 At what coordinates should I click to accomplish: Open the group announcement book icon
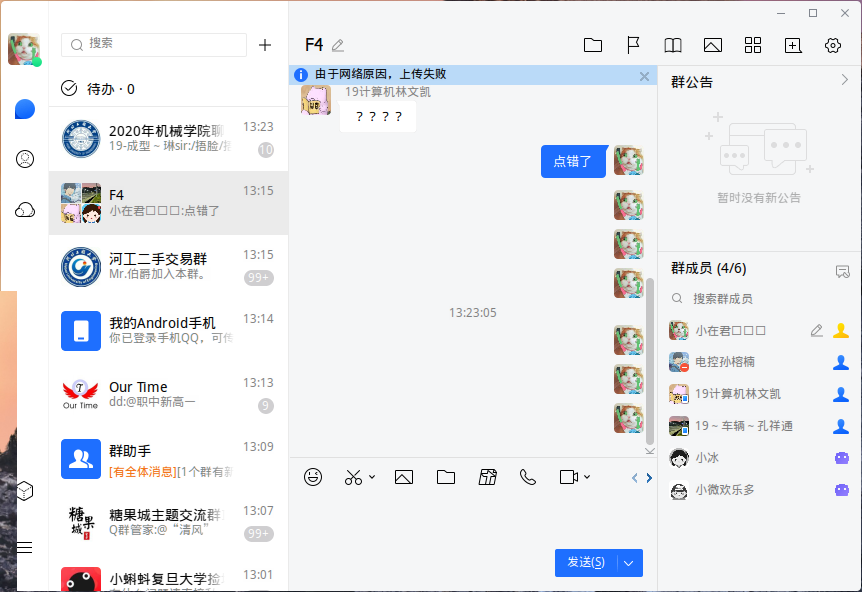672,45
